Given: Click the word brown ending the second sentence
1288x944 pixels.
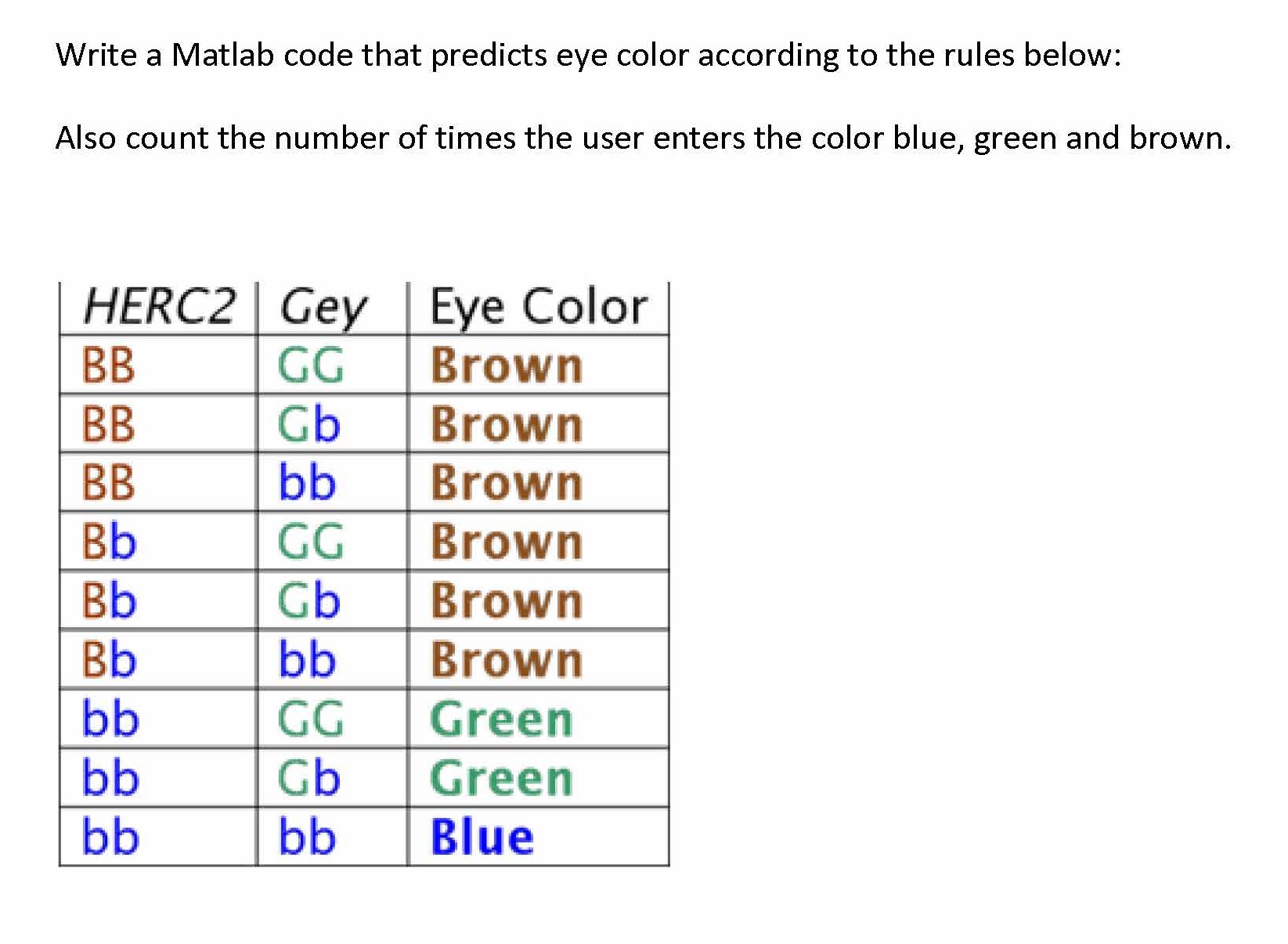Looking at the screenshot, I should click(x=1178, y=138).
